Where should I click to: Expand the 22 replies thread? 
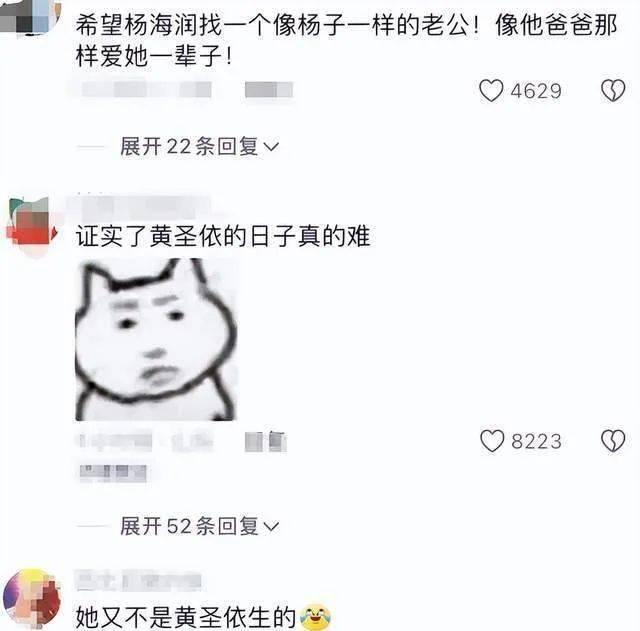[x=199, y=146]
